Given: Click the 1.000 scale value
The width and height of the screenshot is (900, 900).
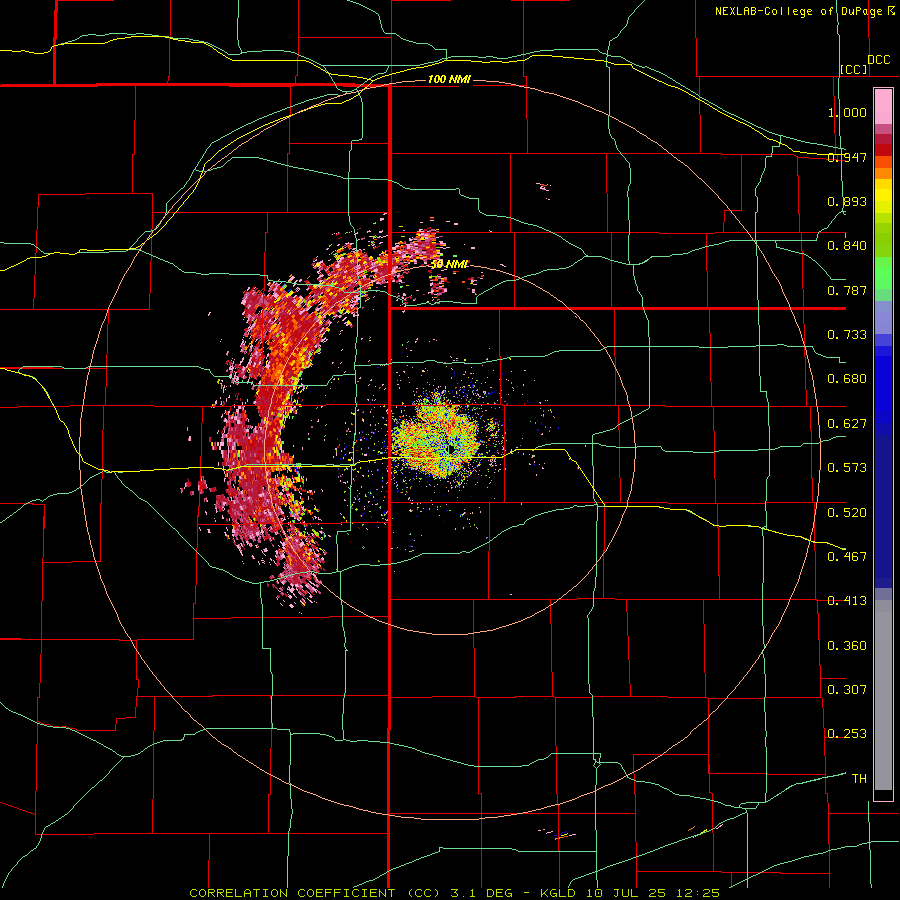Looking at the screenshot, I should coord(847,112).
